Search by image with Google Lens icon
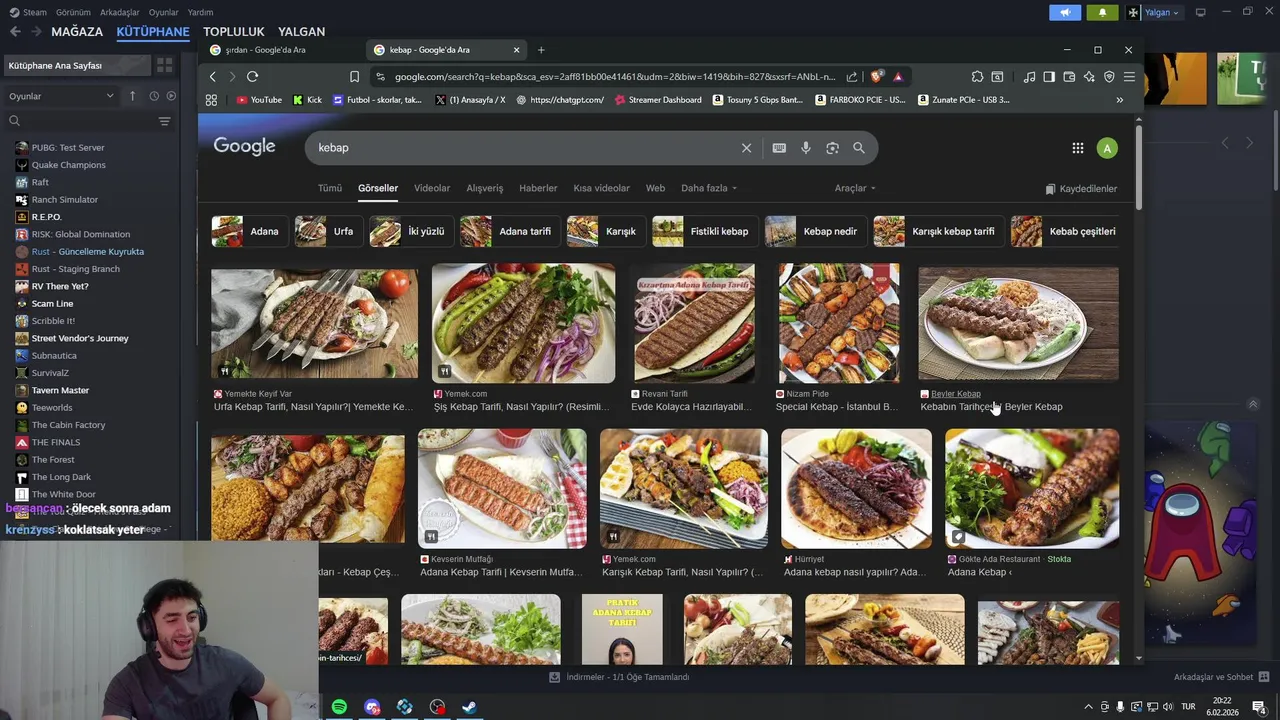Viewport: 1280px width, 720px height. coord(832,148)
